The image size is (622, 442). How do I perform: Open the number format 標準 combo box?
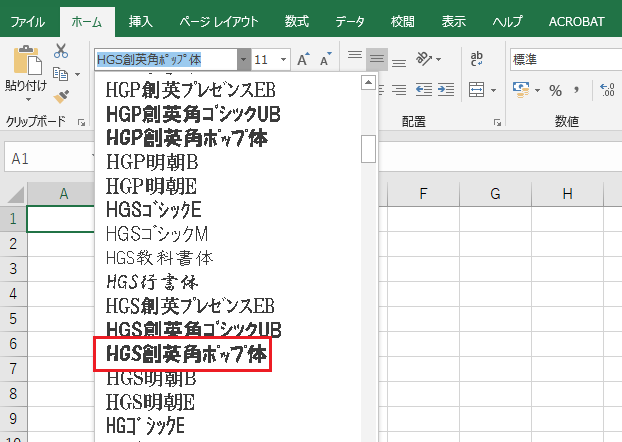(x=566, y=60)
